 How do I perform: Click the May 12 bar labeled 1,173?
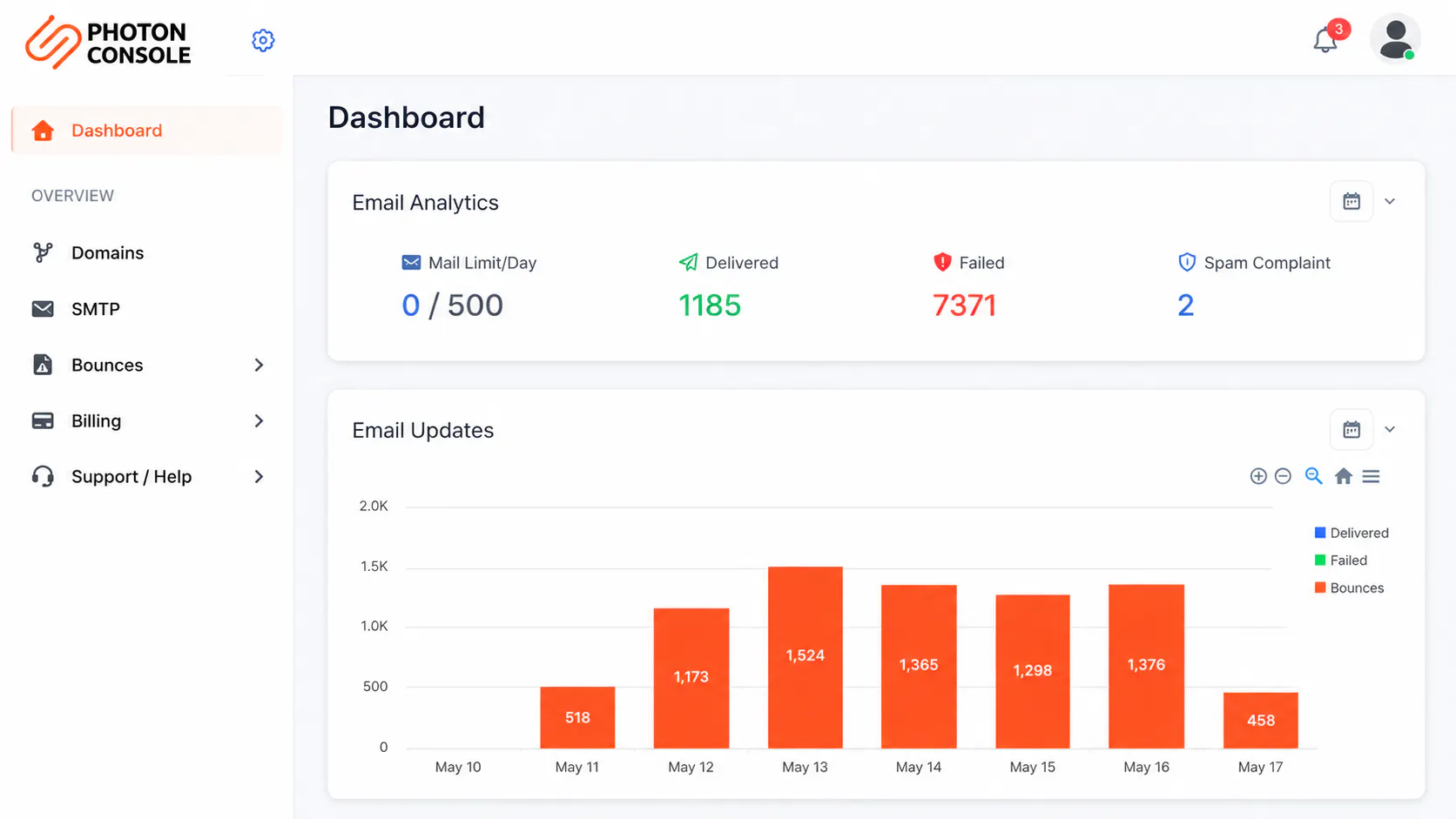(x=691, y=678)
